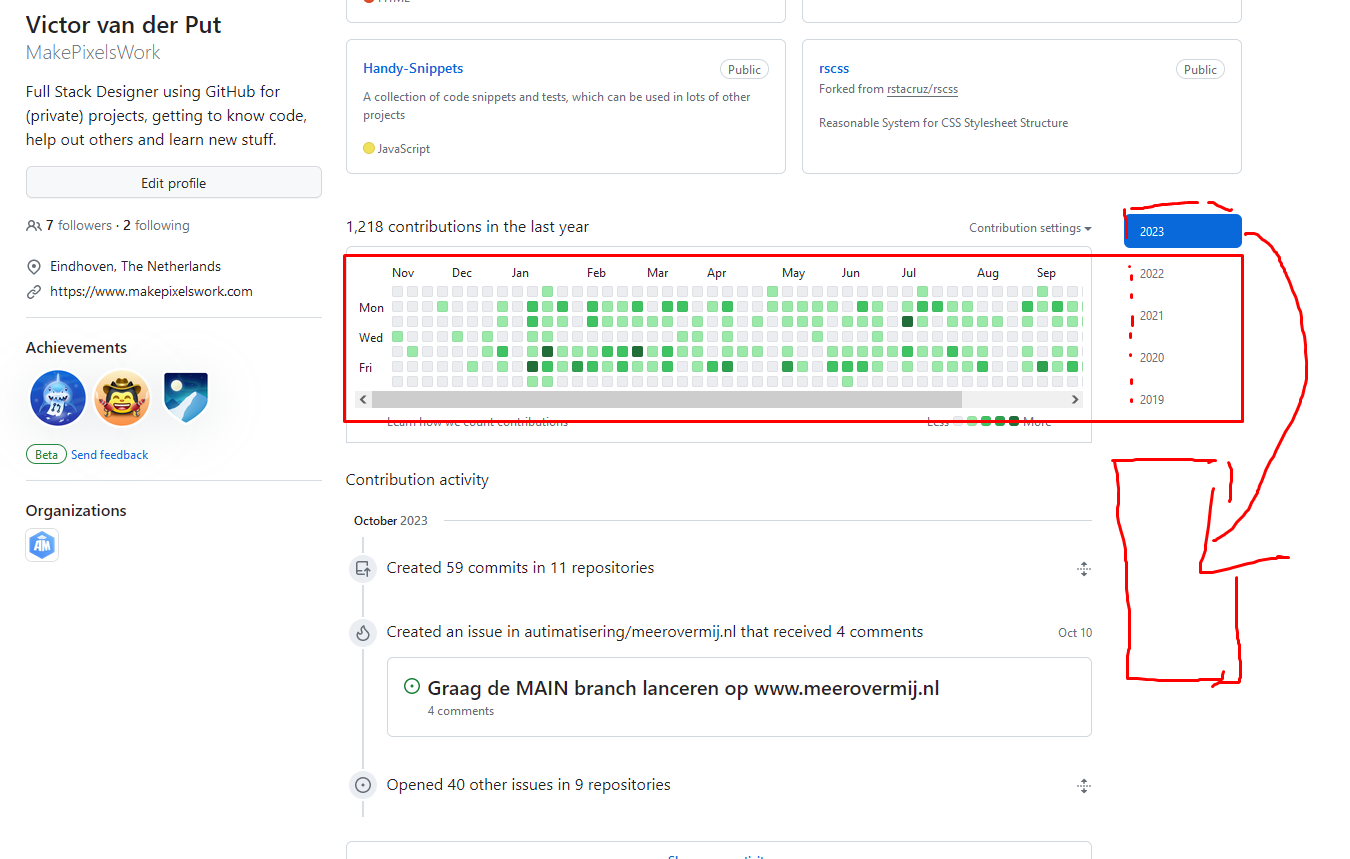Viewport: 1350px width, 859px height.
Task: Click the right arrow of the contribution graph scrollbar
Action: 1075,399
